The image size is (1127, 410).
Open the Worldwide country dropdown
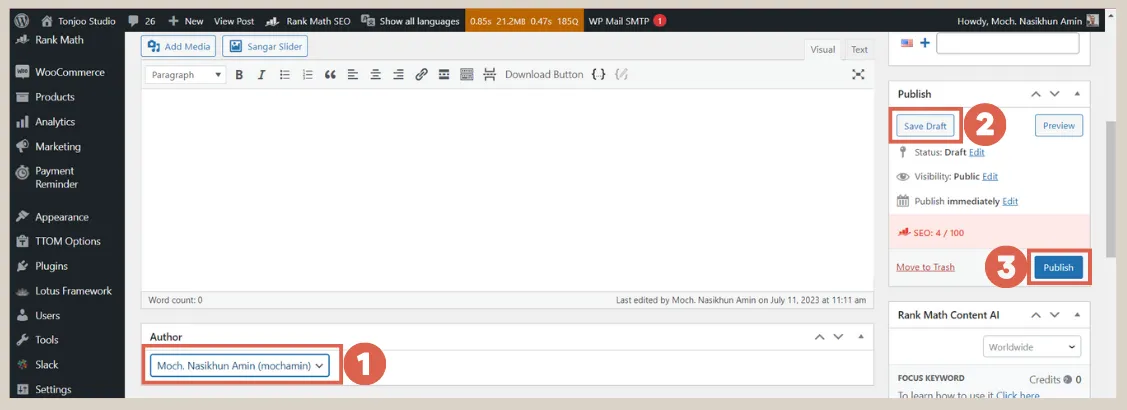[1032, 347]
